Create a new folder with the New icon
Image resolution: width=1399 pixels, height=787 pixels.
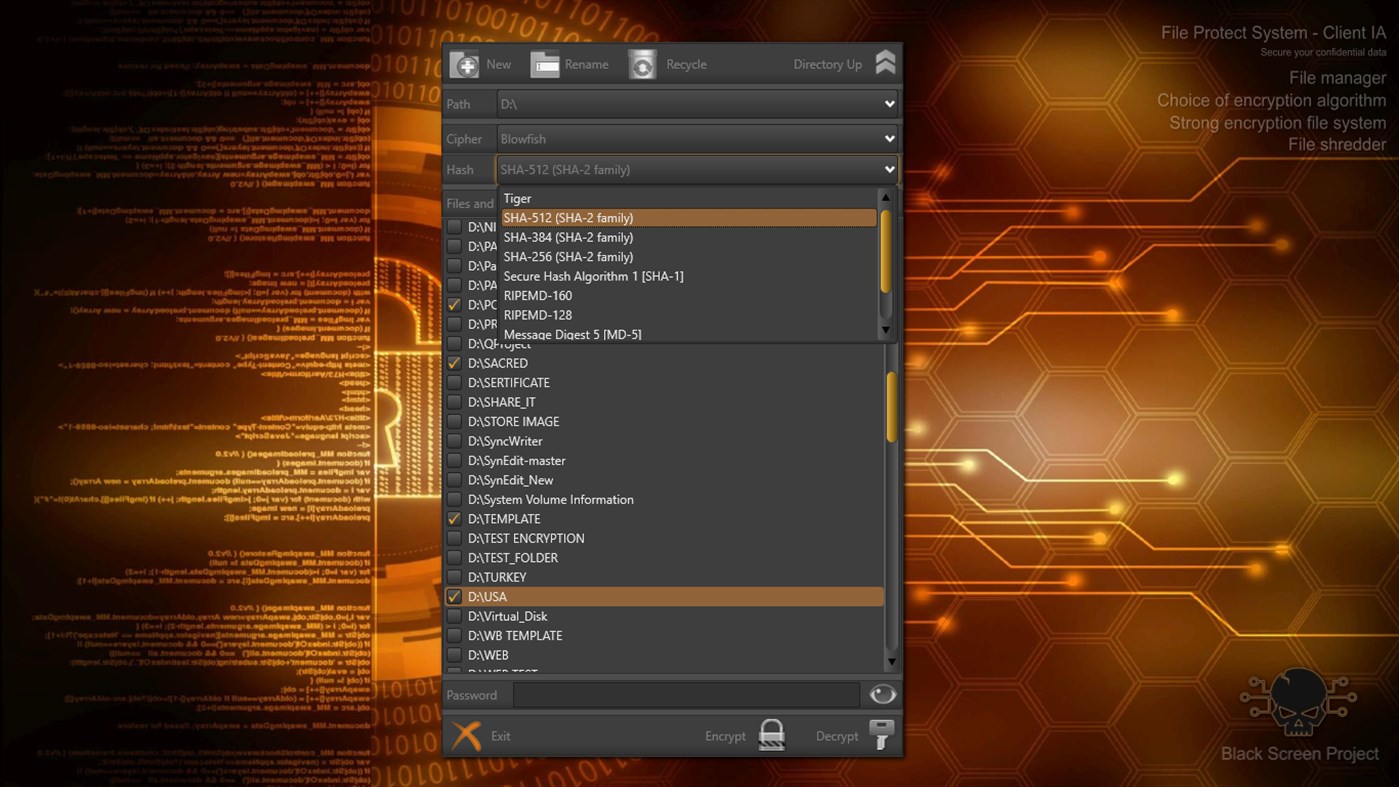tap(464, 63)
